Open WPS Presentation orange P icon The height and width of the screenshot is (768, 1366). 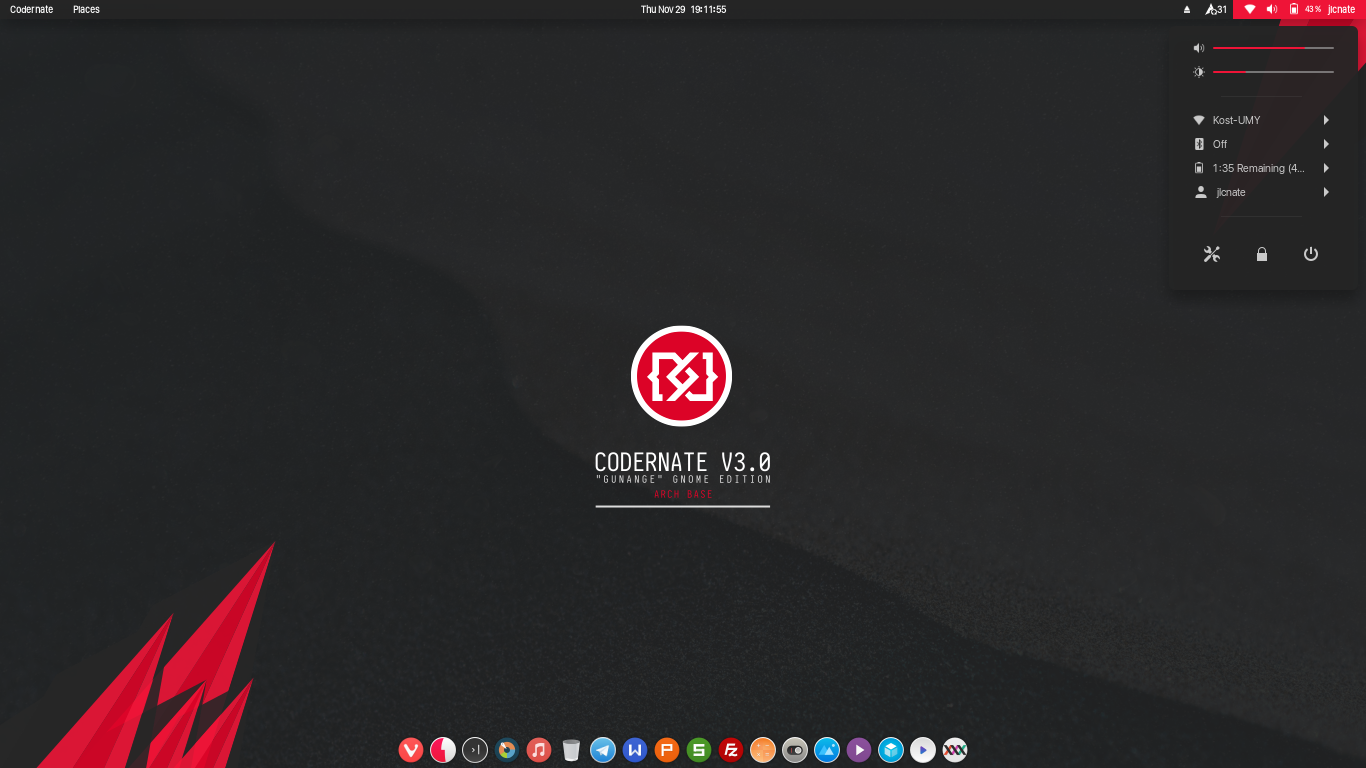pyautogui.click(x=667, y=750)
